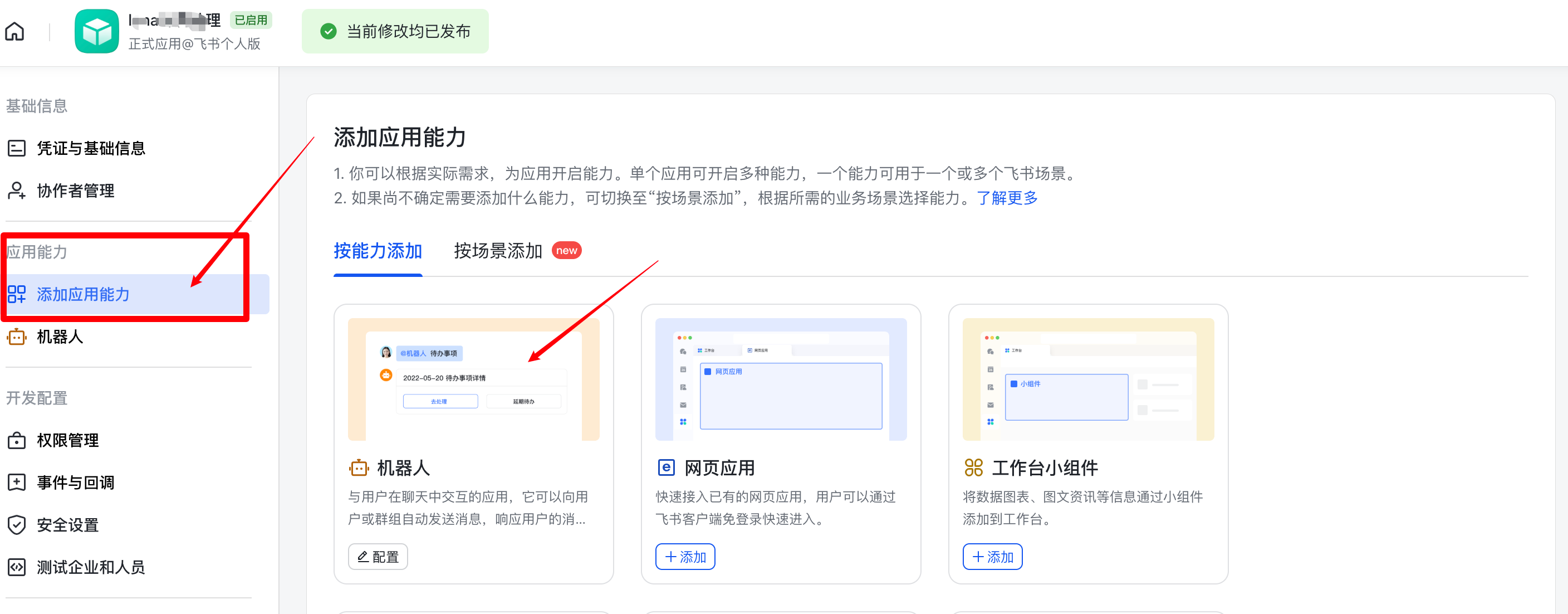The image size is (1568, 614).
Task: Click the 工作台小组件 preview thumbnail
Action: pyautogui.click(x=1087, y=379)
